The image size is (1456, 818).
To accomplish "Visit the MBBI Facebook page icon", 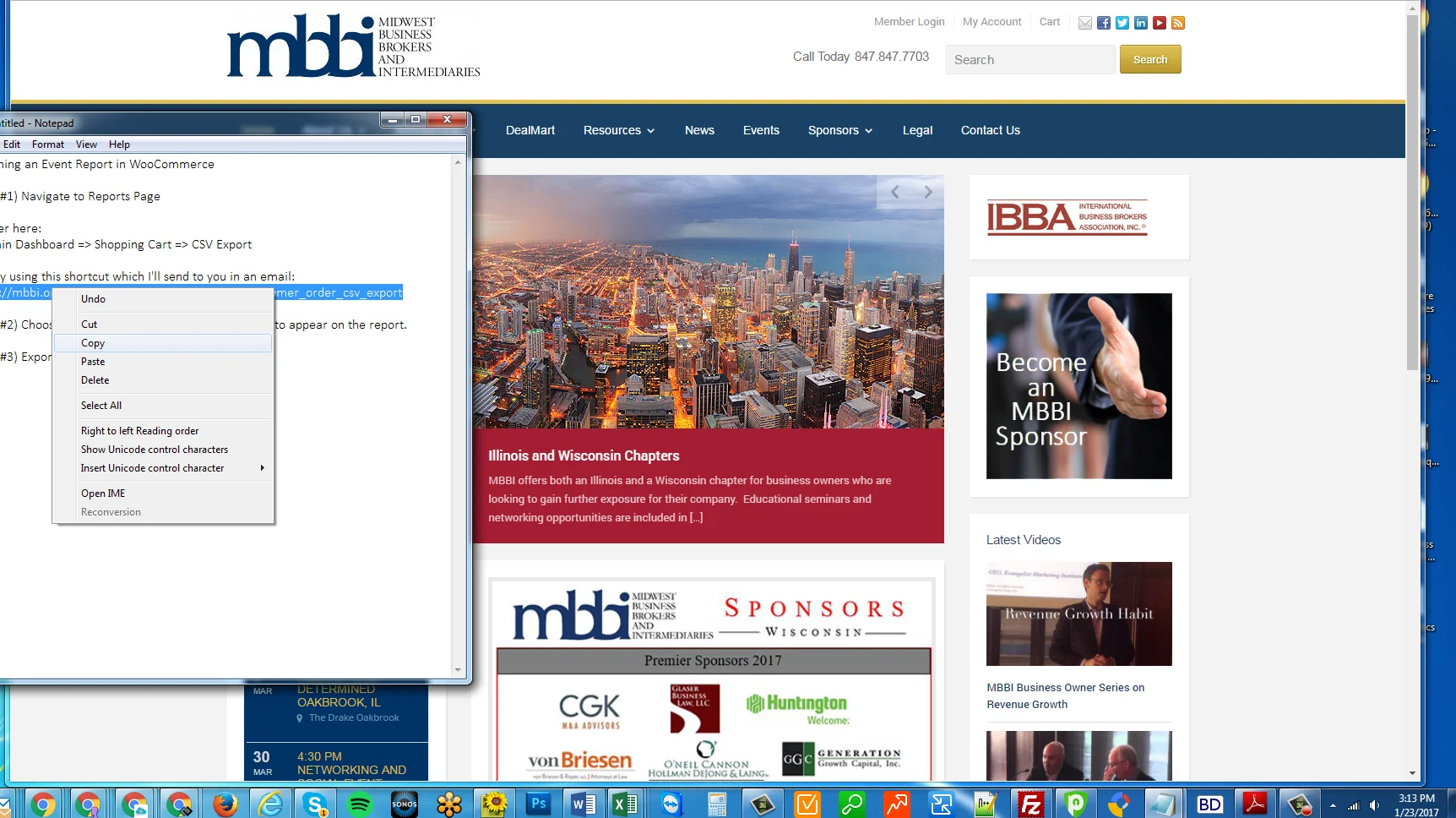I will pos(1104,23).
